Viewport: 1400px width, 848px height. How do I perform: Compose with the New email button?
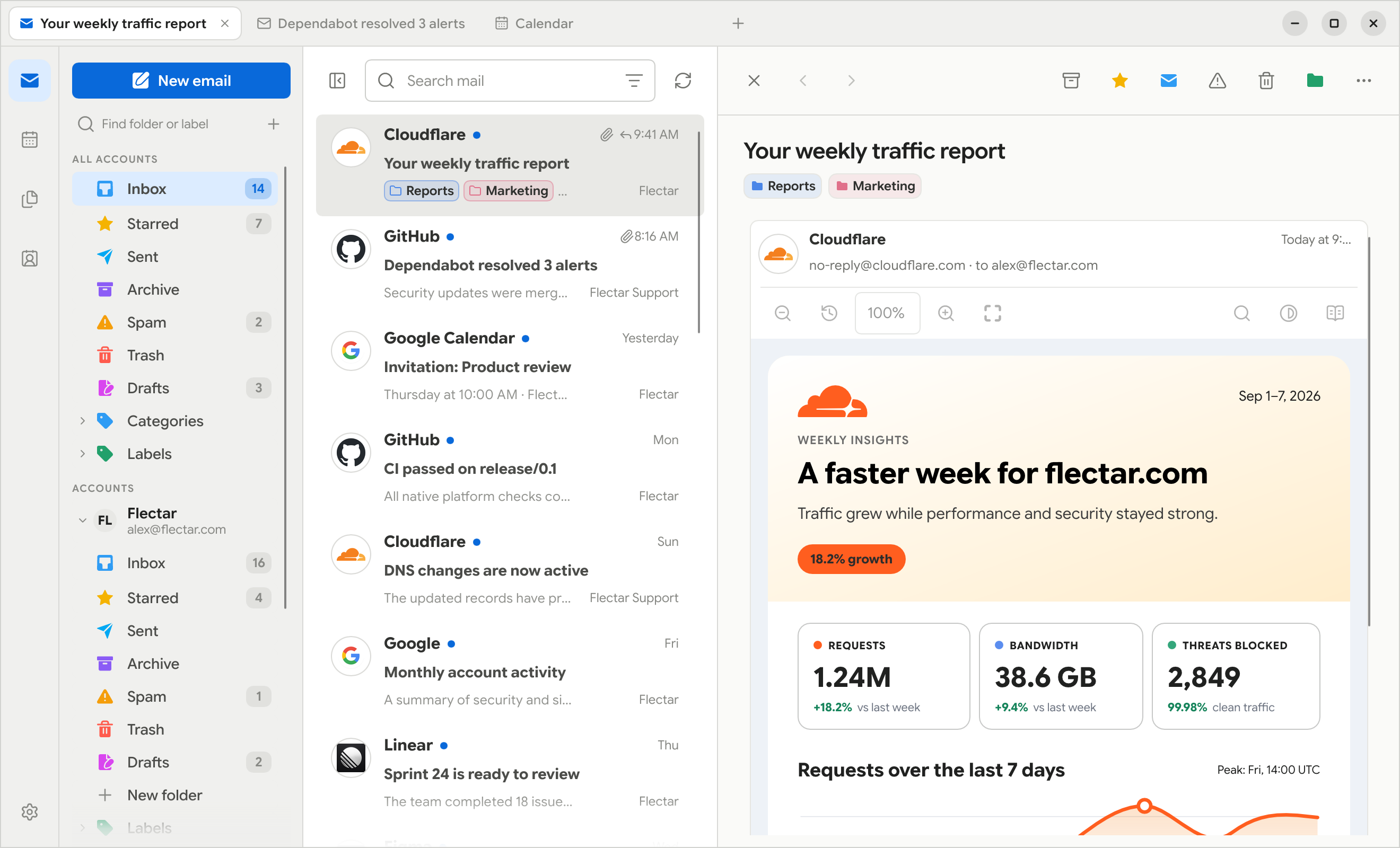click(181, 81)
